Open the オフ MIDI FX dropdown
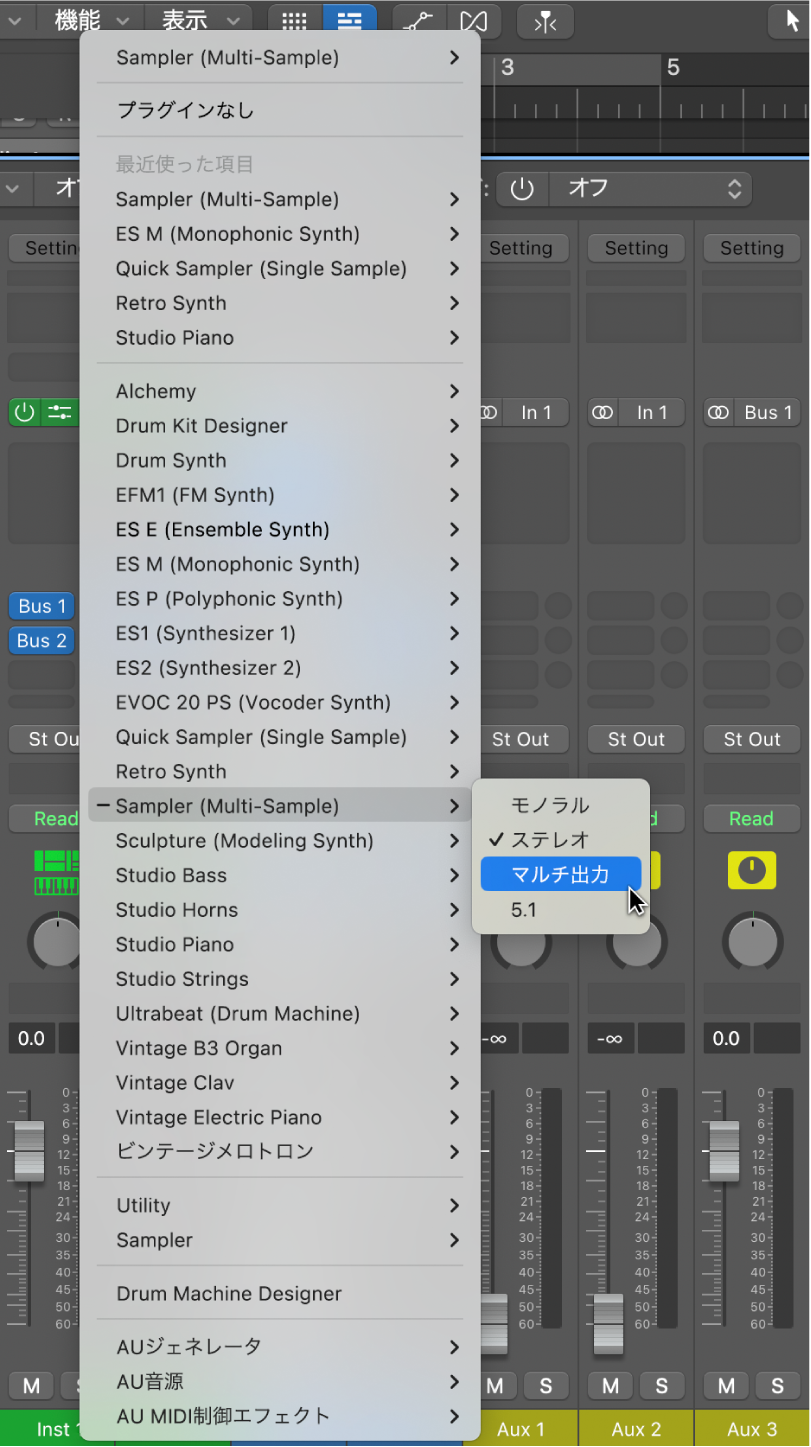Screen dimensions: 811x1447 point(650,188)
